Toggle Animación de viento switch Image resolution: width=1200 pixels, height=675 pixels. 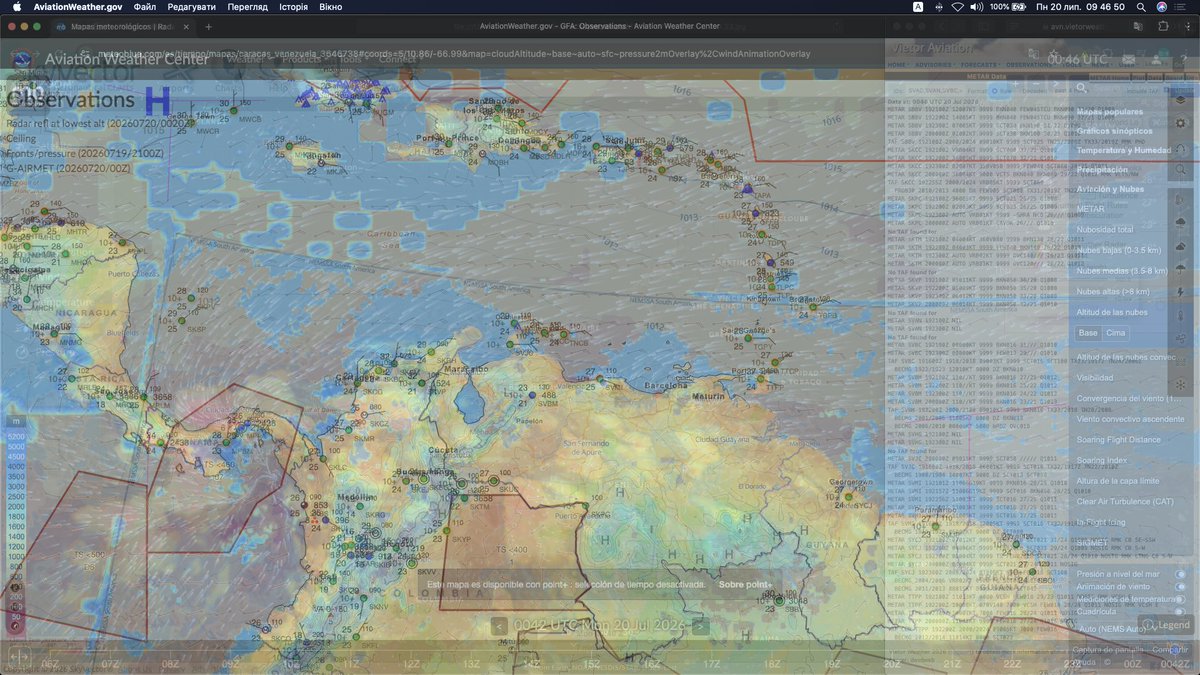coord(1180,587)
